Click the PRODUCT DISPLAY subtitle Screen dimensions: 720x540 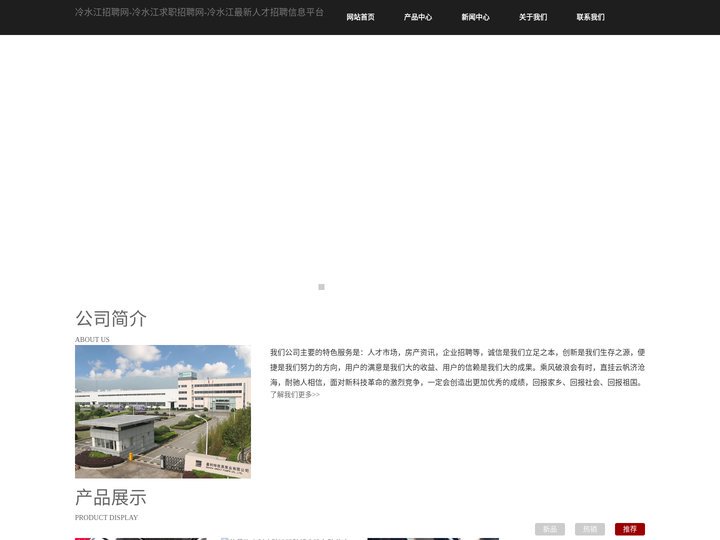(x=107, y=518)
